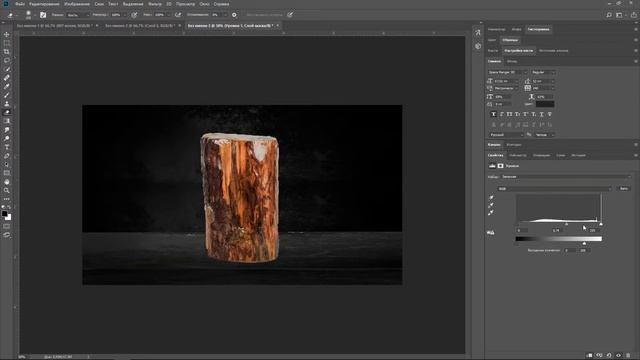The image size is (640, 360).
Task: Toggle Quick Mask mode in toolbar
Action: tap(7, 227)
